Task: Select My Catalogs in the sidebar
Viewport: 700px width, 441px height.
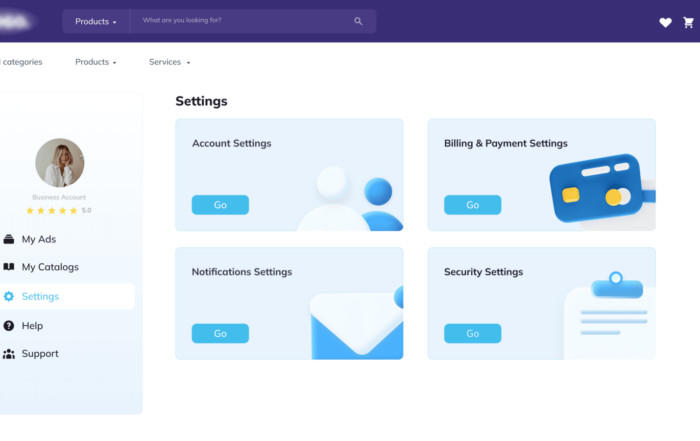Action: [50, 267]
